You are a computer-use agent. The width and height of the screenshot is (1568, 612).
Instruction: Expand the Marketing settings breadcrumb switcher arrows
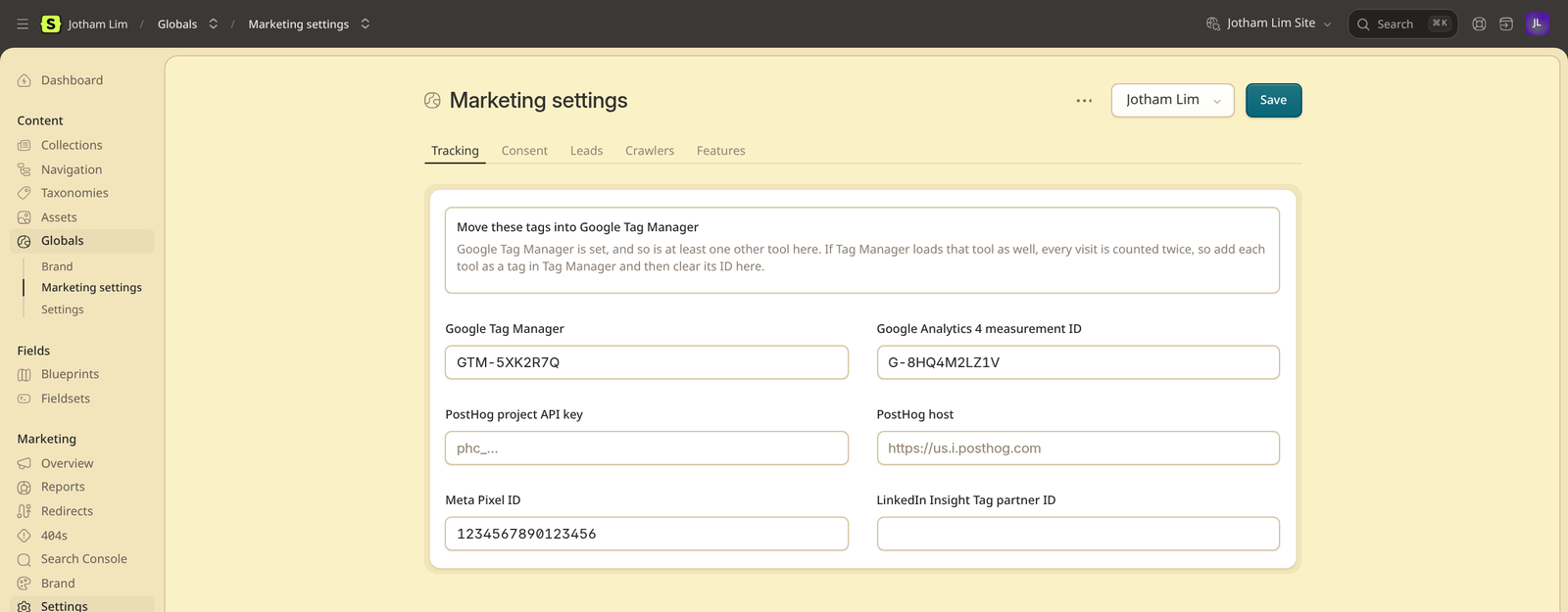click(x=366, y=24)
